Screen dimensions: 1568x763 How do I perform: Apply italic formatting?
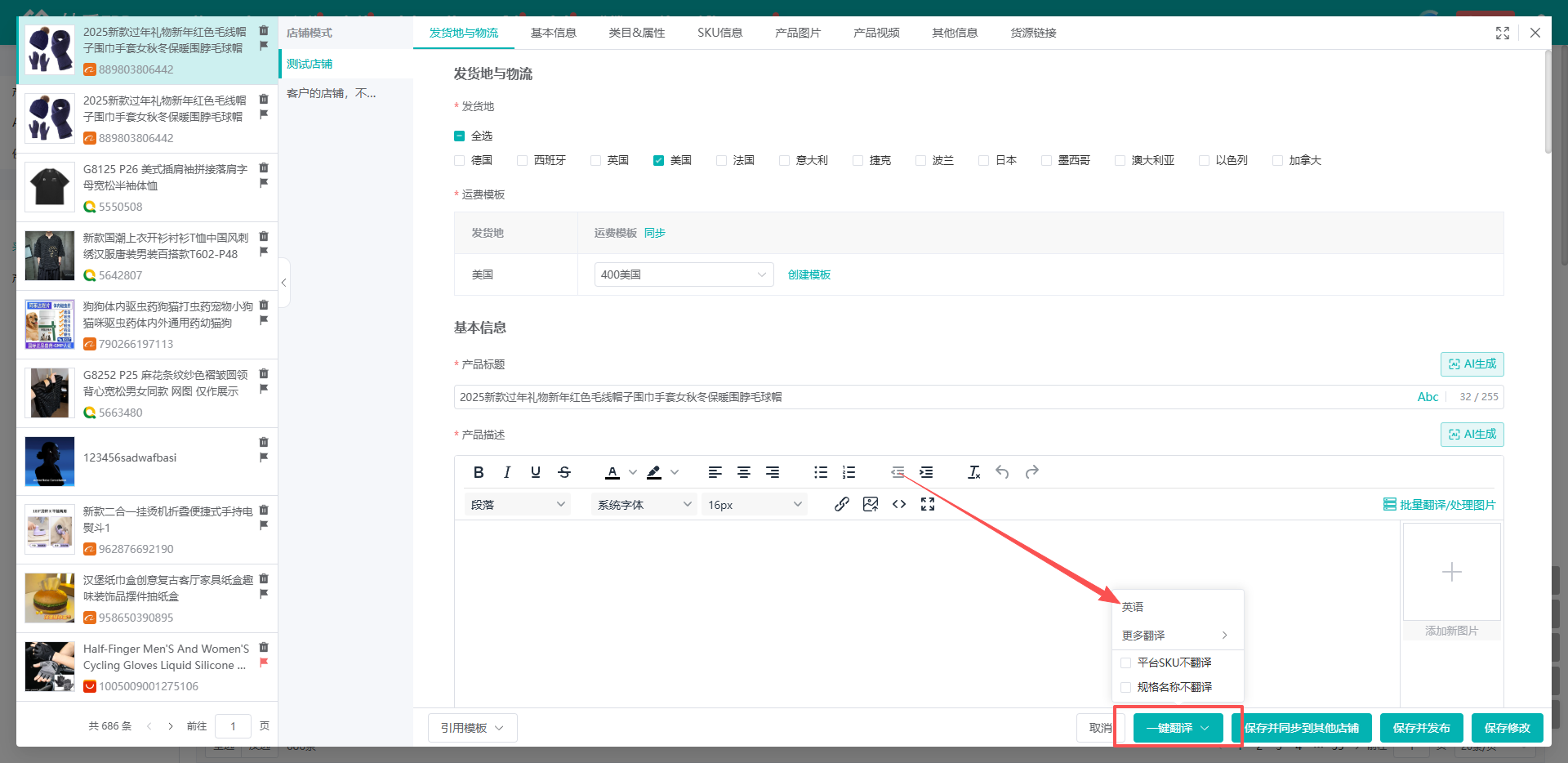coord(507,472)
